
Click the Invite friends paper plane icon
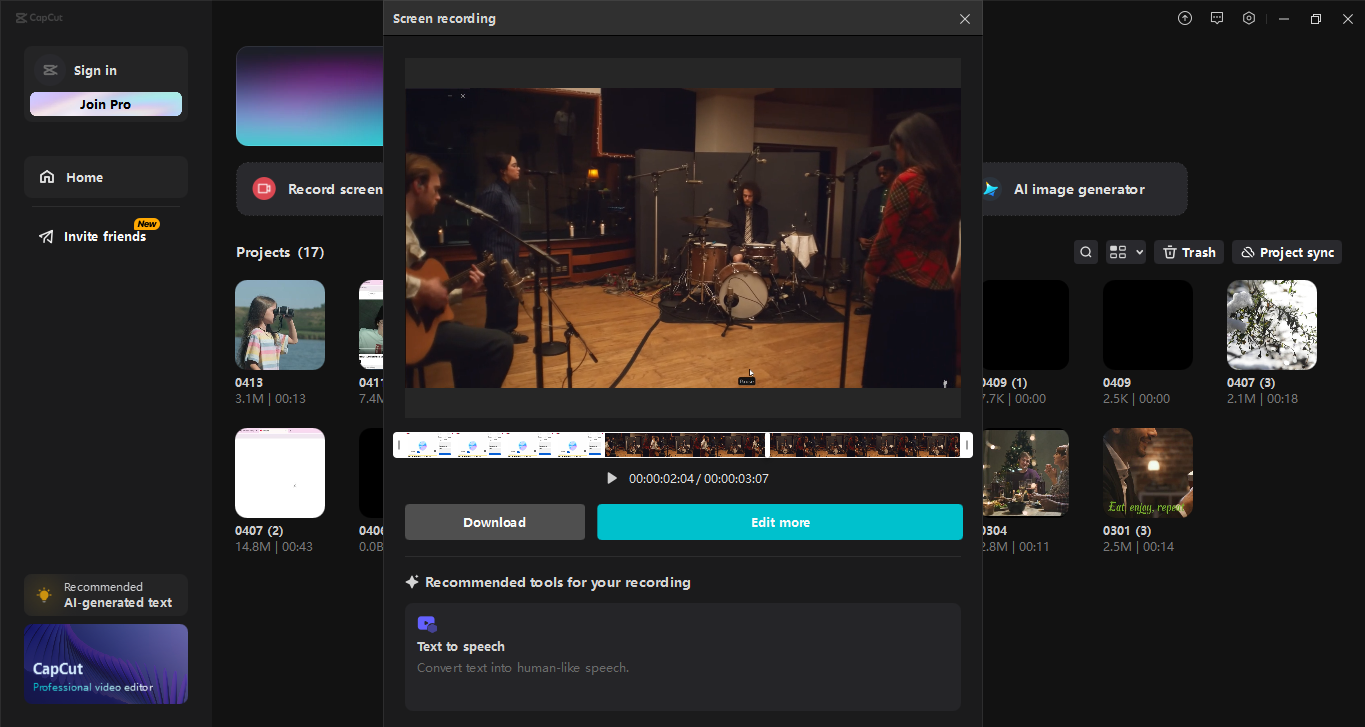point(46,237)
